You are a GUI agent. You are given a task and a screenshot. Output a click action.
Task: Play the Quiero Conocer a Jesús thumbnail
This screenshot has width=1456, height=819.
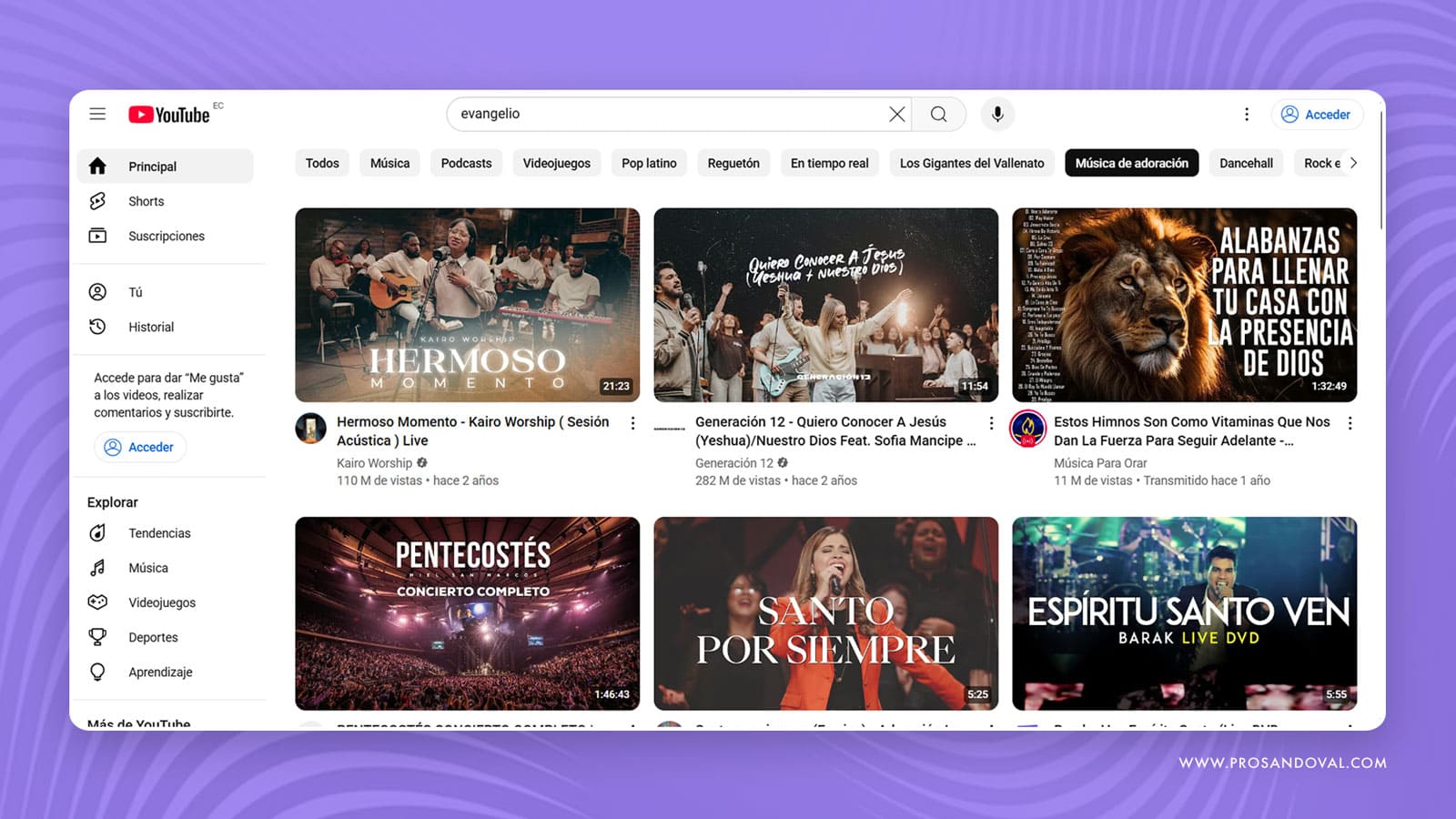click(x=826, y=305)
